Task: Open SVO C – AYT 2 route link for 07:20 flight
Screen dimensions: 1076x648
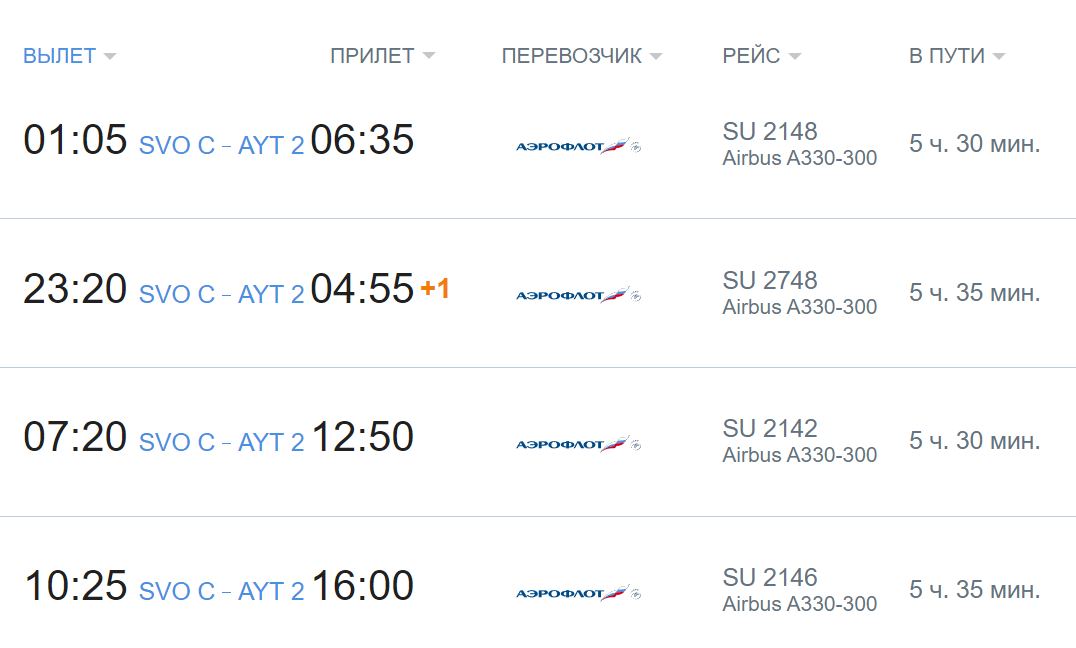Action: click(x=221, y=443)
